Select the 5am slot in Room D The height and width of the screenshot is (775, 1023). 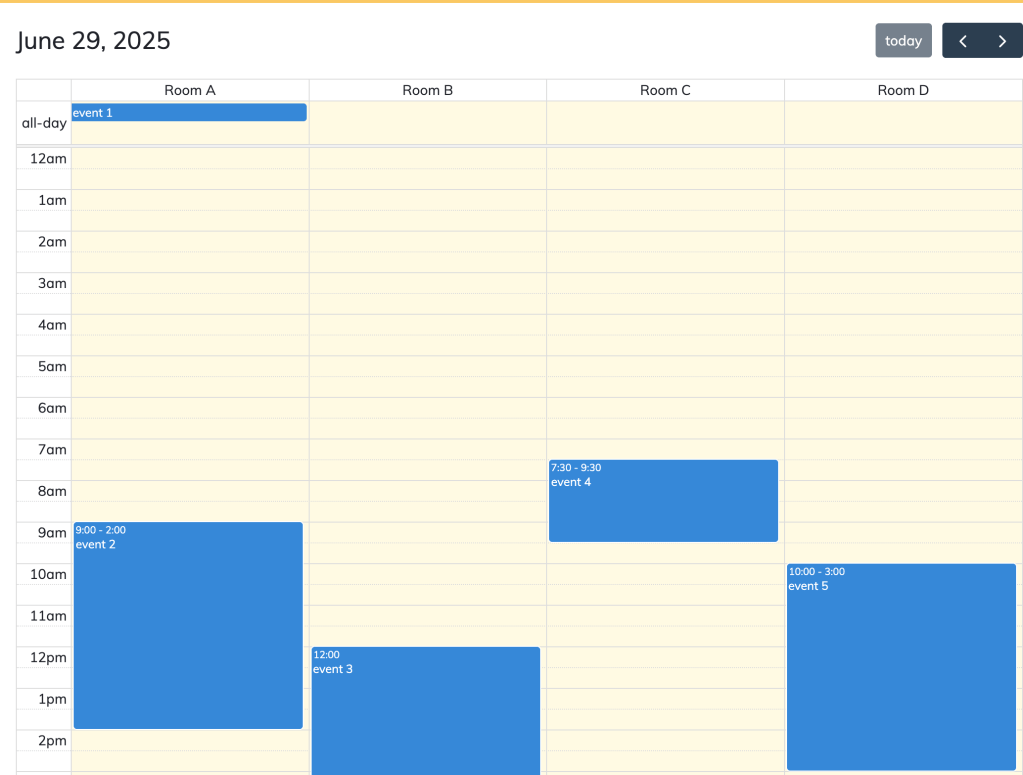902,377
